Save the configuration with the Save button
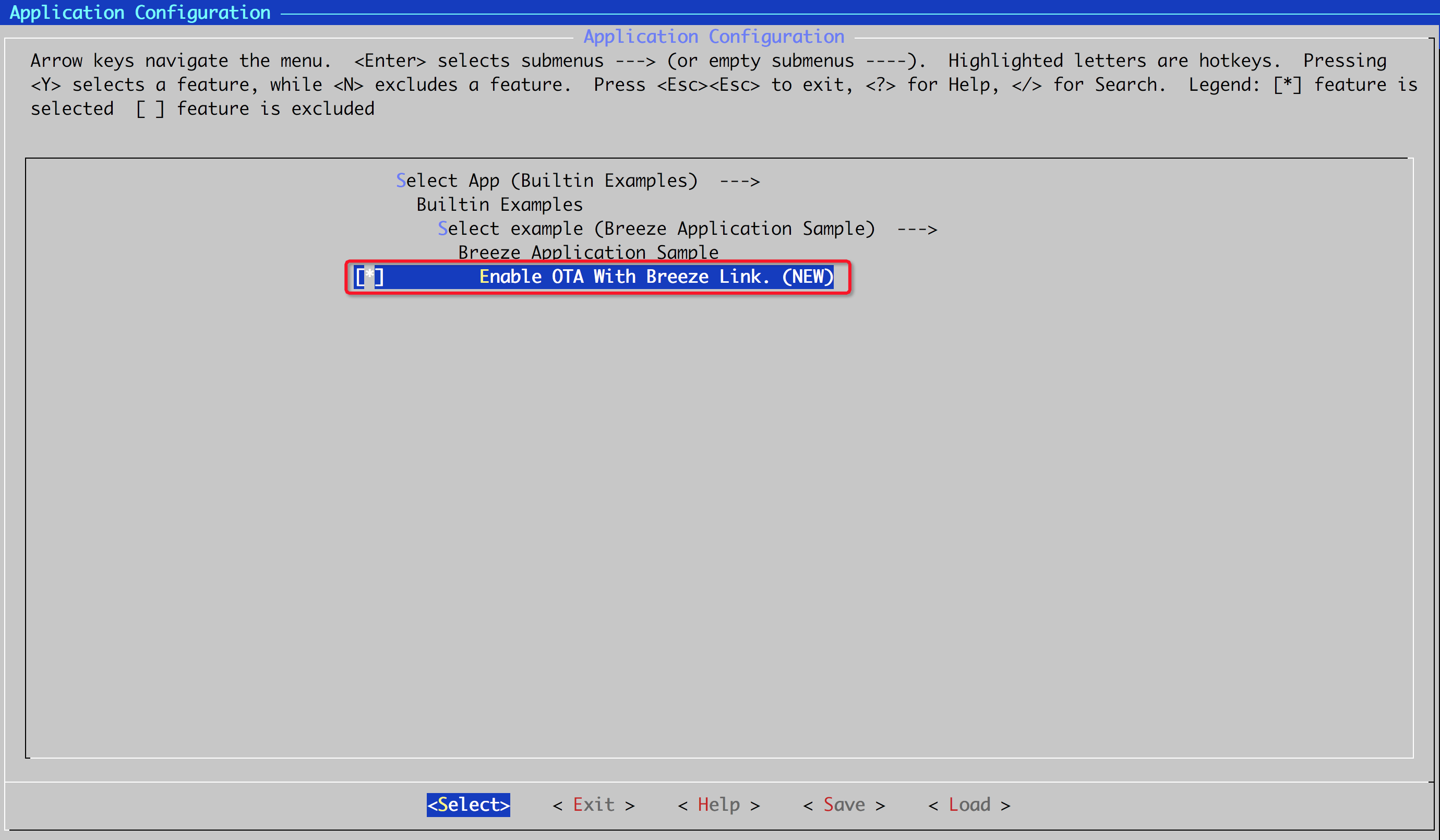Viewport: 1440px width, 840px height. (x=844, y=805)
